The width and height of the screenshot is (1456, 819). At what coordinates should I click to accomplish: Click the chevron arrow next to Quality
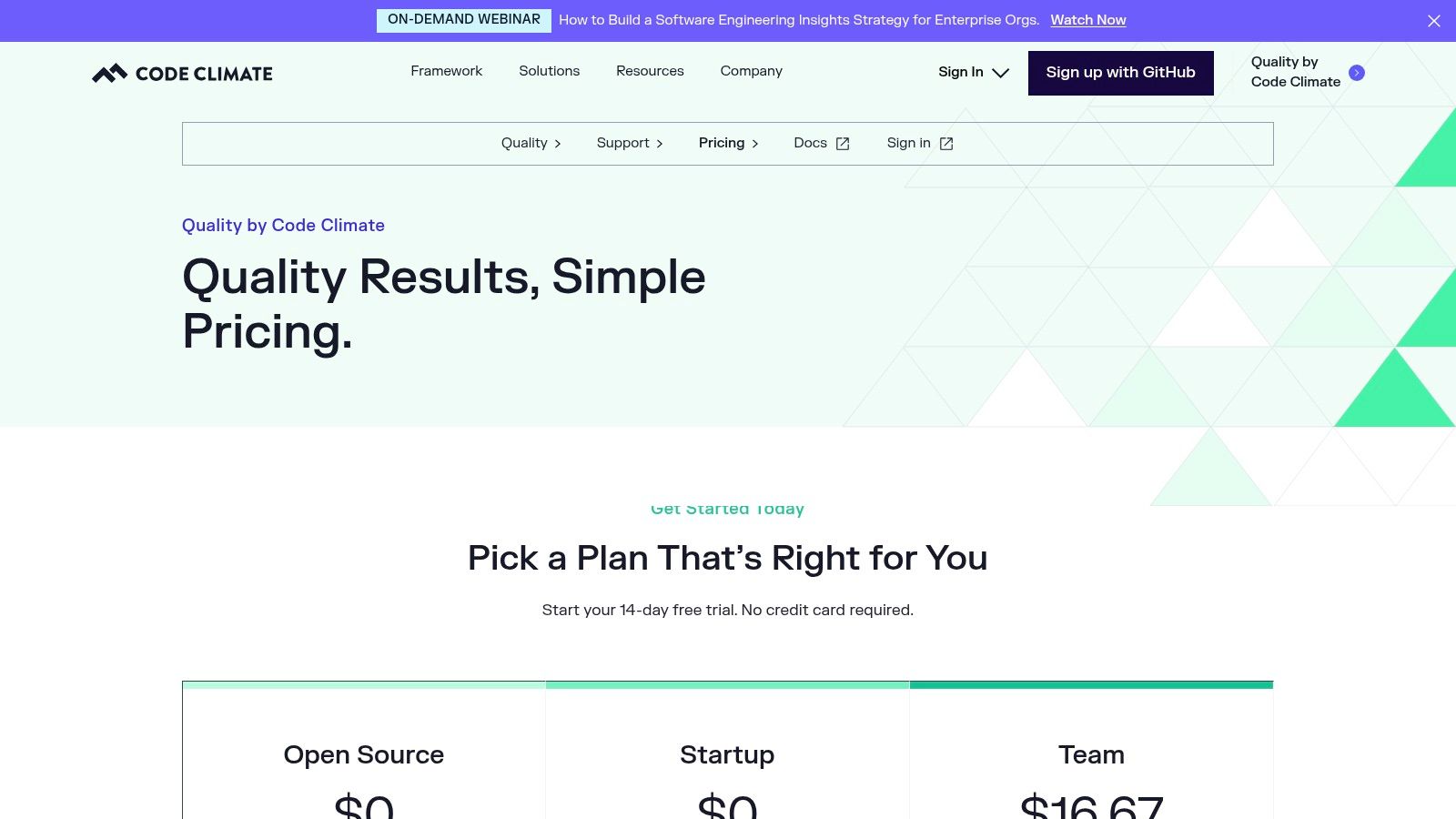[558, 144]
